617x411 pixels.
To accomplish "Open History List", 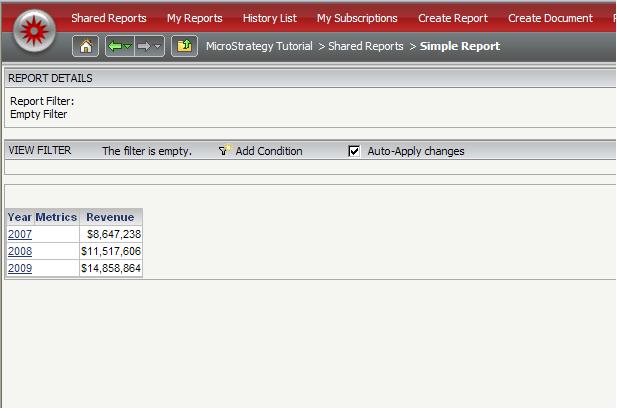I will coord(269,18).
